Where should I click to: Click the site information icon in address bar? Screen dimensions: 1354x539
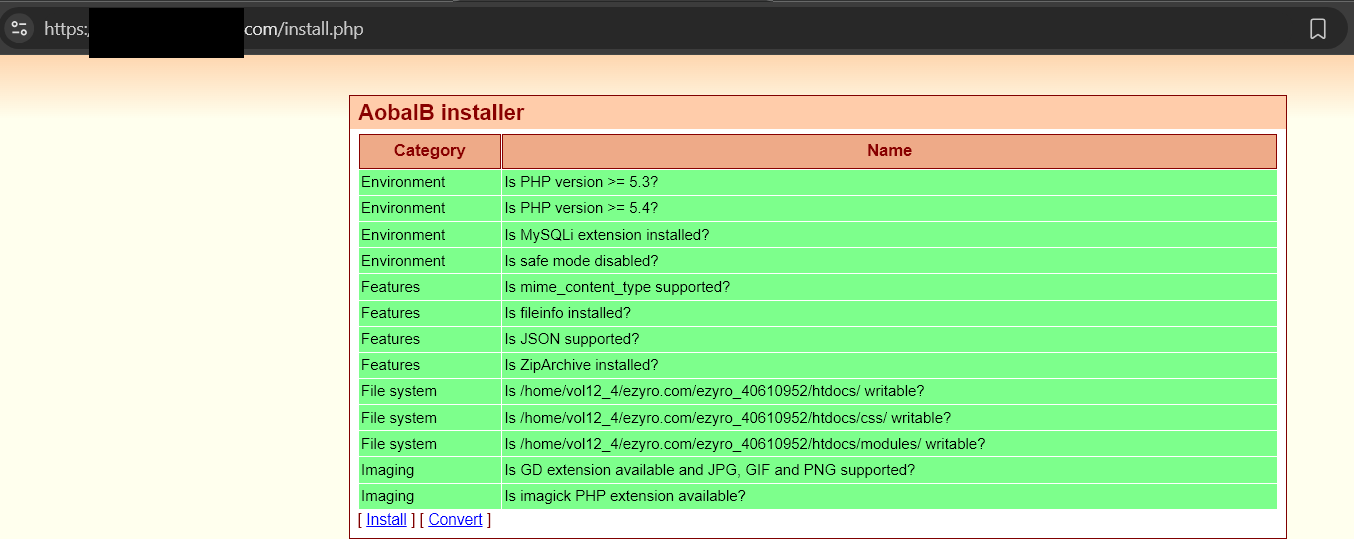tap(19, 28)
